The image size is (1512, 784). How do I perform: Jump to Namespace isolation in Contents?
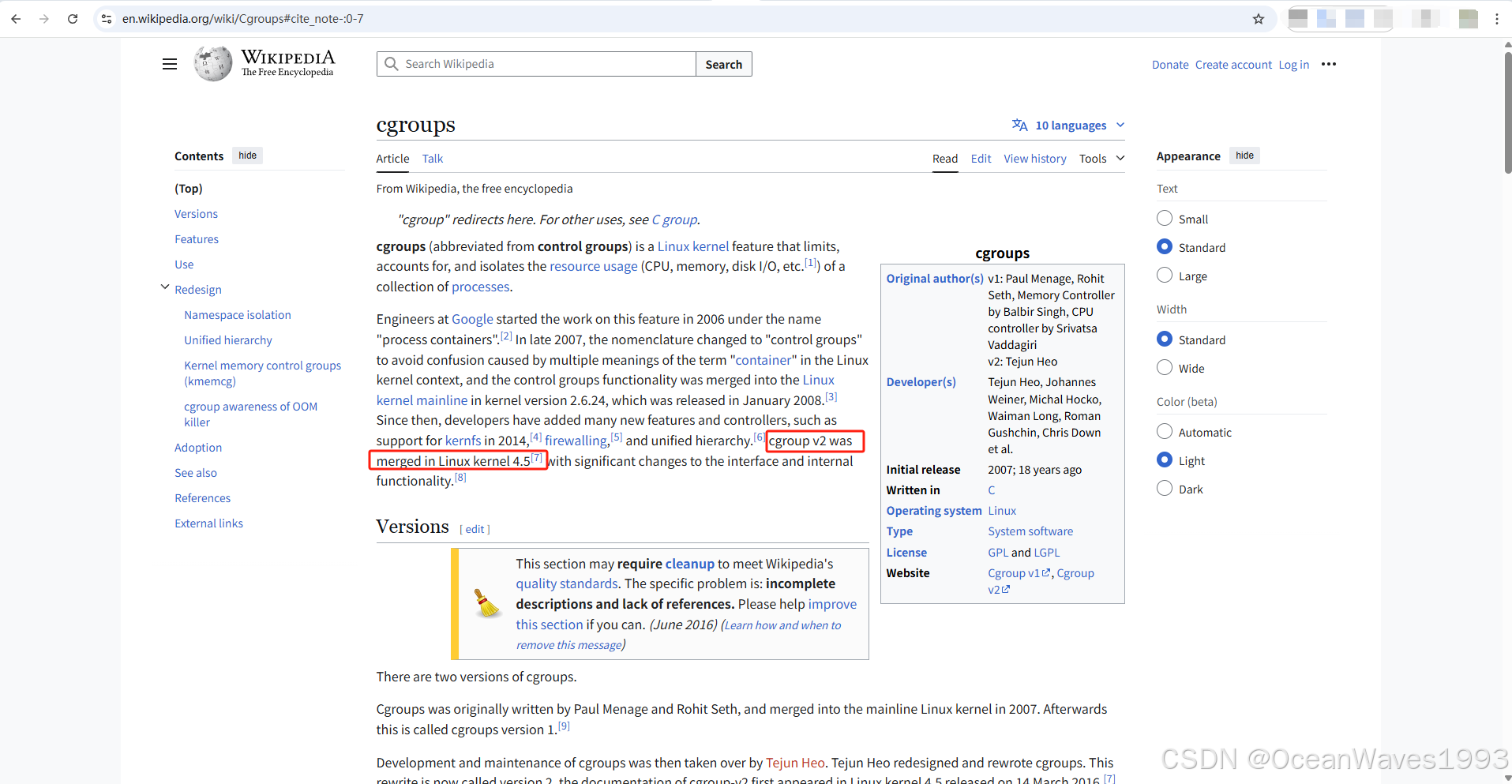point(238,315)
